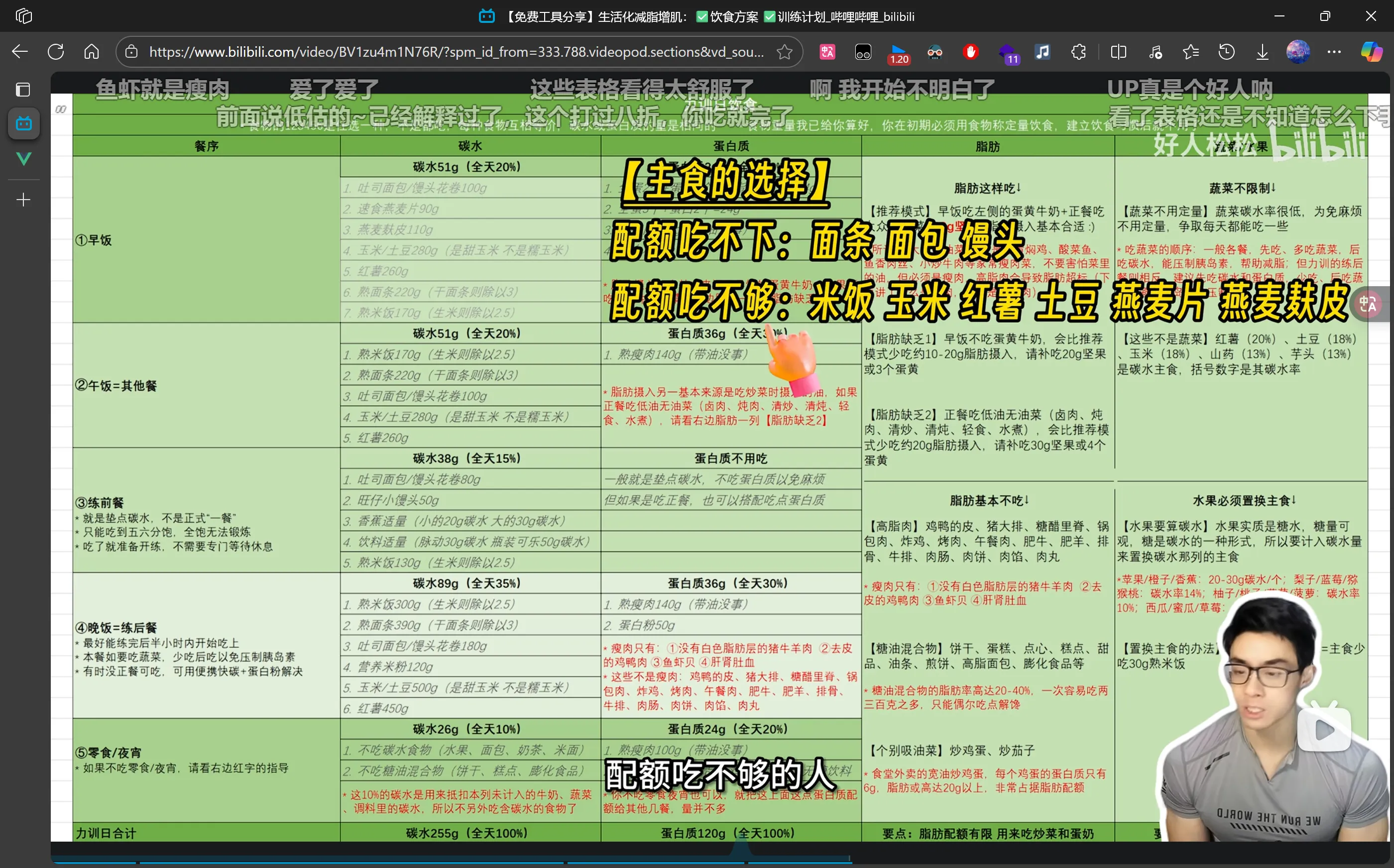Open the pink Immersive Translate extension
1394x868 pixels.
point(827,52)
